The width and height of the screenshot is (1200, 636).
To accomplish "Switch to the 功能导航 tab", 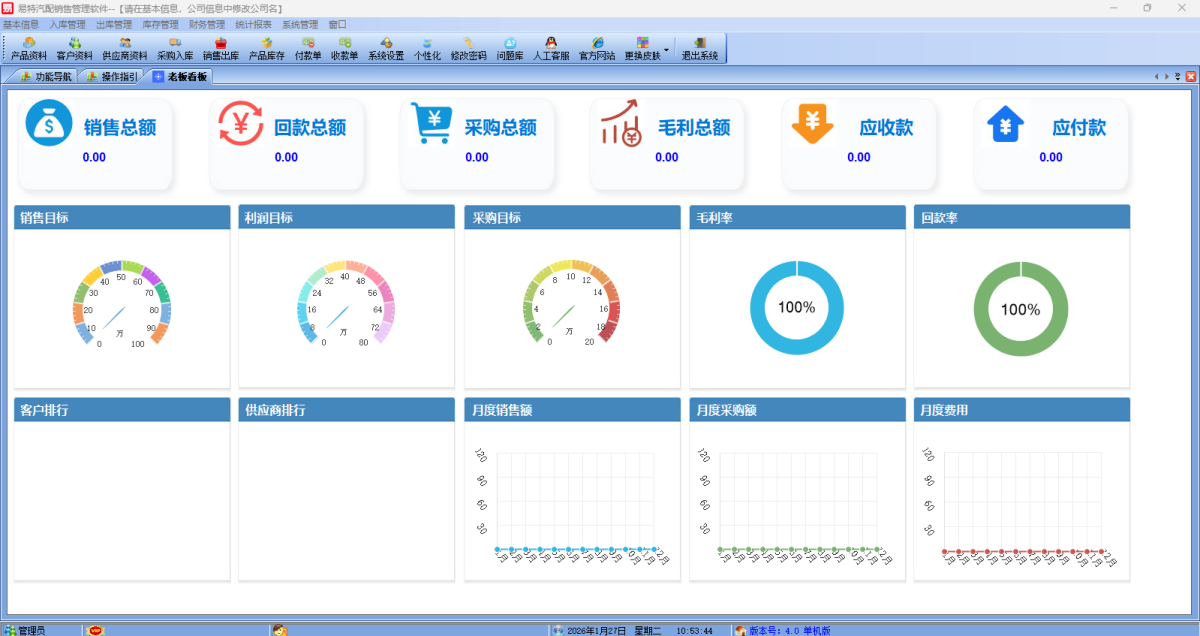I will pos(46,76).
